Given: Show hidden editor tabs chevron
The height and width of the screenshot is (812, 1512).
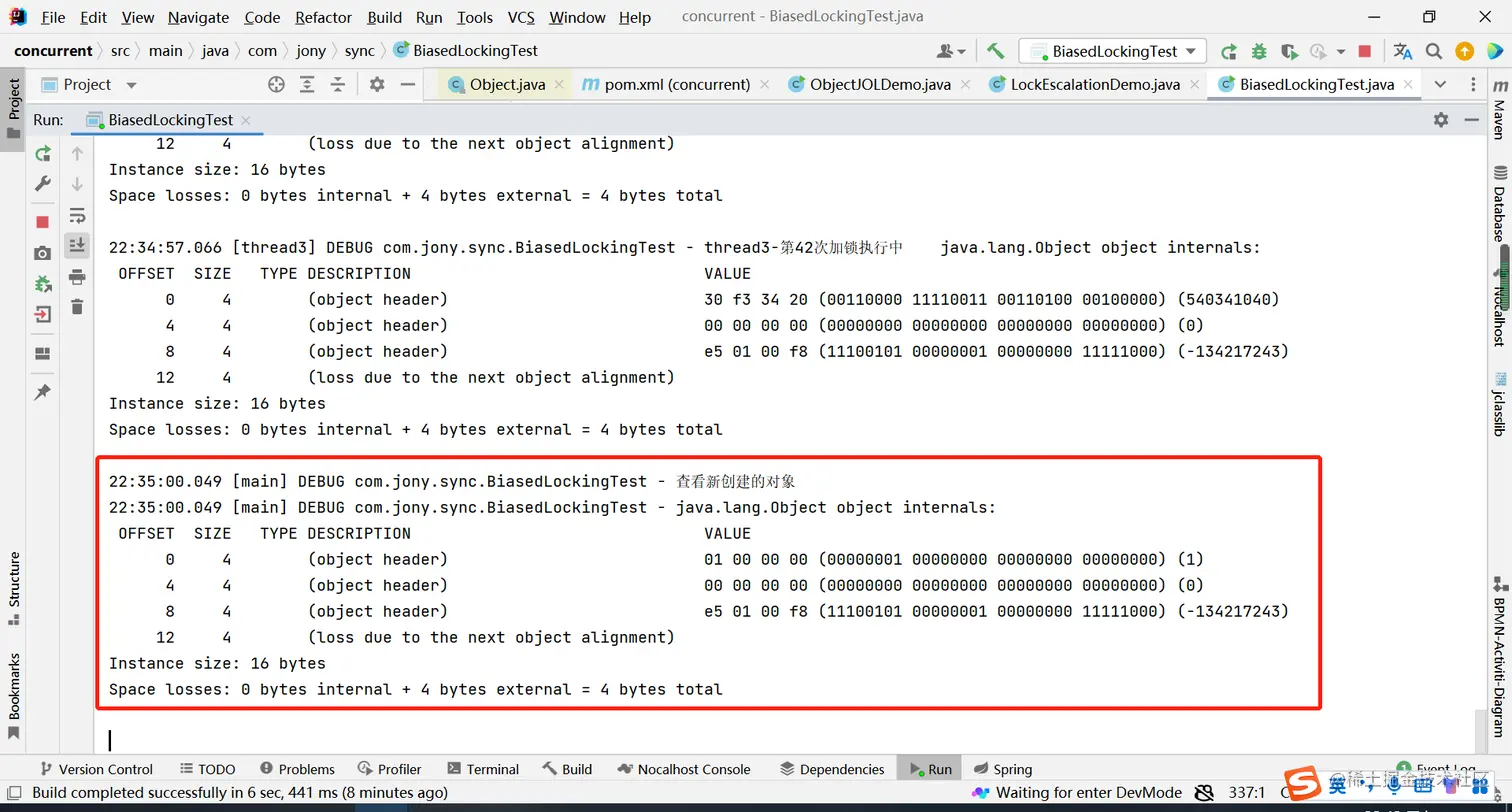Looking at the screenshot, I should (x=1440, y=85).
